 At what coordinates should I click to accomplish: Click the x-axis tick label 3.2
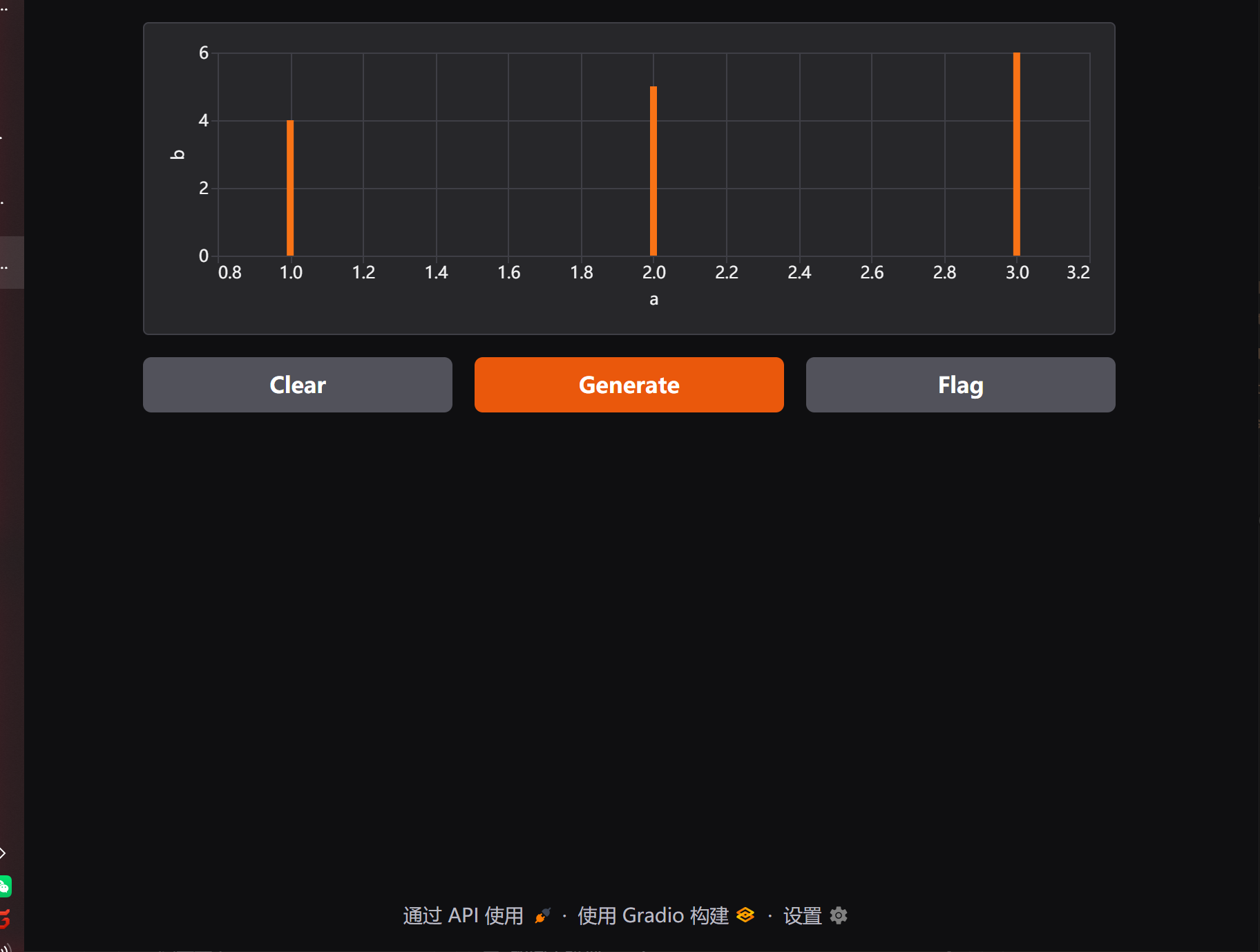click(1078, 272)
